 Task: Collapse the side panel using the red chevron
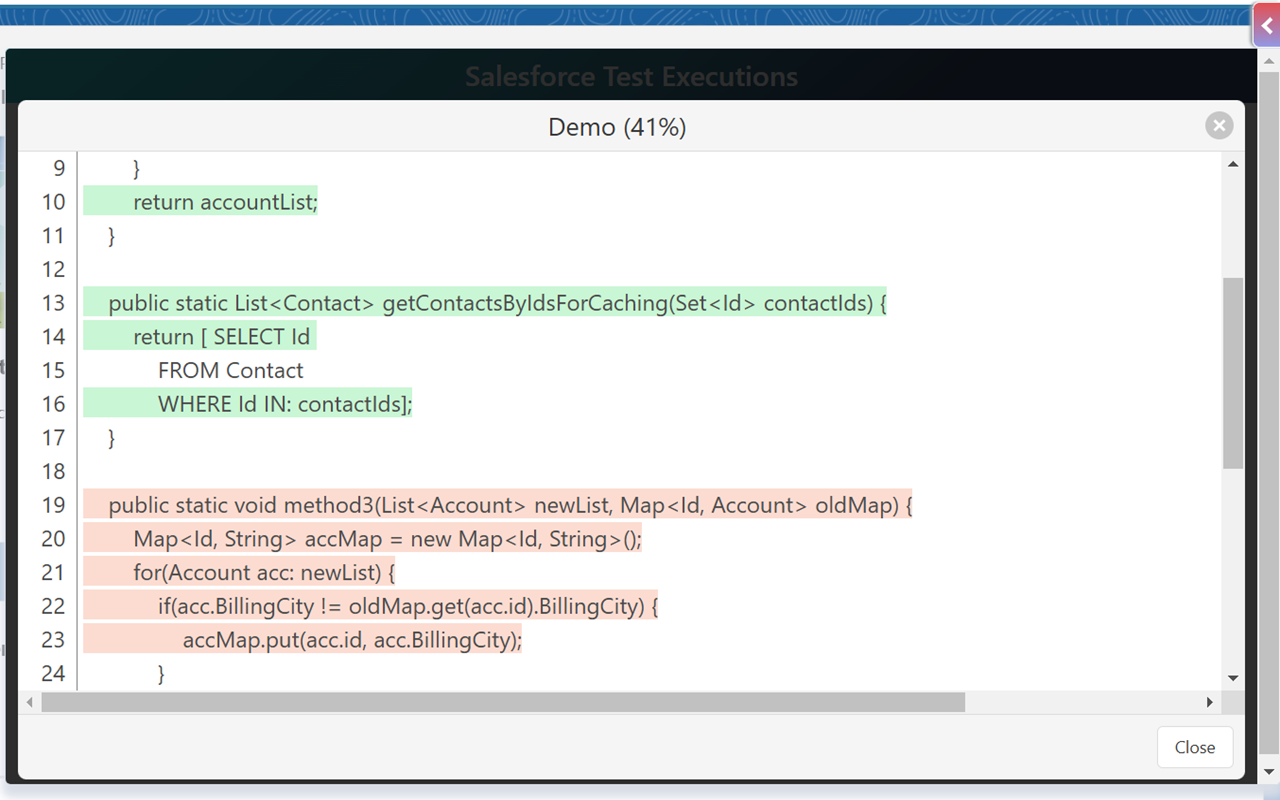click(1266, 24)
